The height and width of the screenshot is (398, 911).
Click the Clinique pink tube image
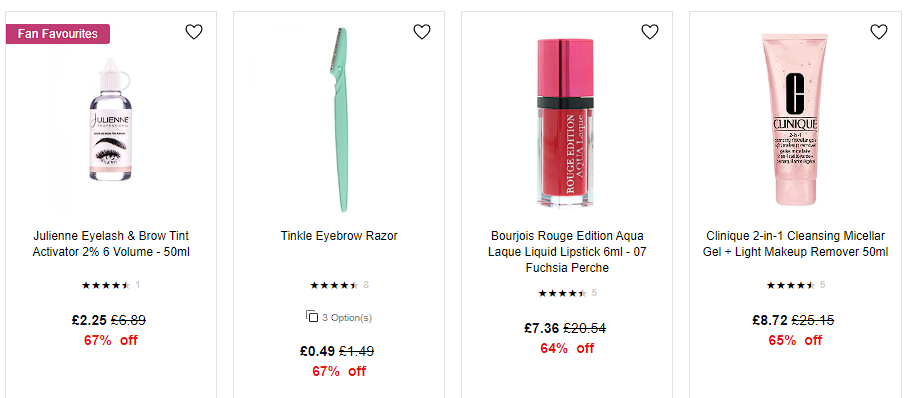click(x=795, y=119)
